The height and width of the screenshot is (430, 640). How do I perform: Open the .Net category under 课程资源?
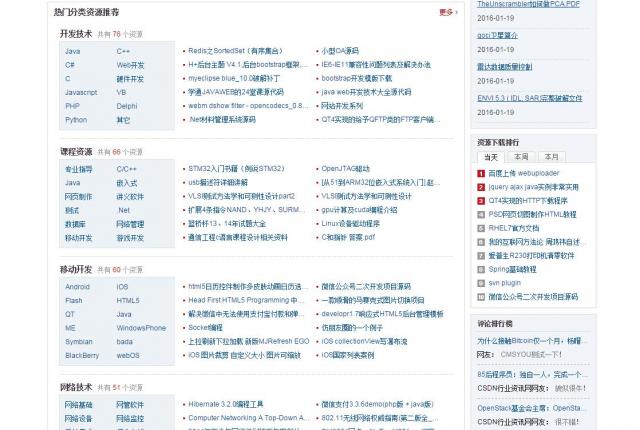(124, 210)
